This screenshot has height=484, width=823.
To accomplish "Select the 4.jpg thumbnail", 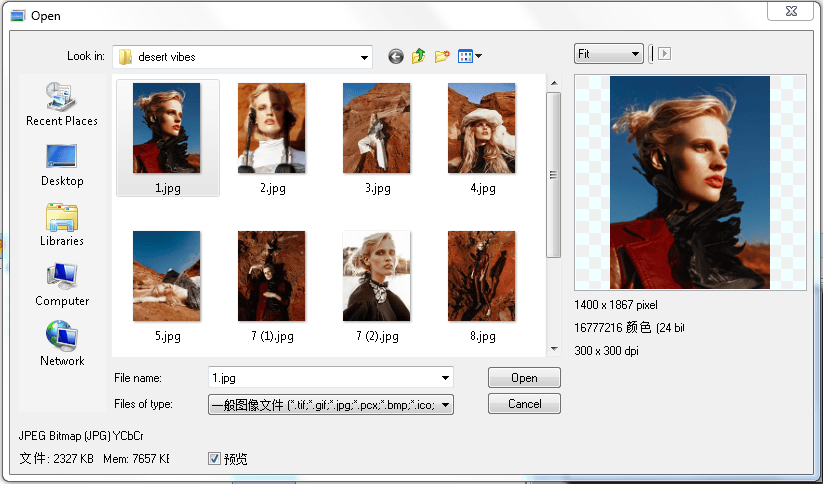I will tap(482, 138).
